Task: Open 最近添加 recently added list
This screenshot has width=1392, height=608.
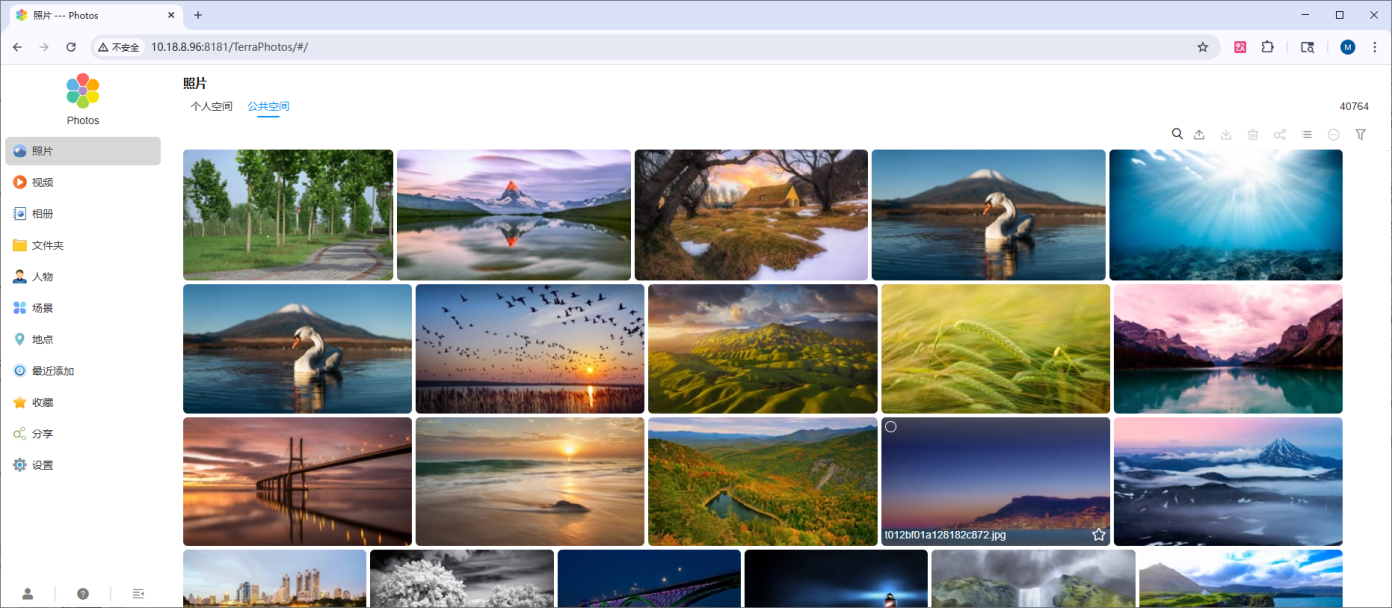Action: [52, 371]
